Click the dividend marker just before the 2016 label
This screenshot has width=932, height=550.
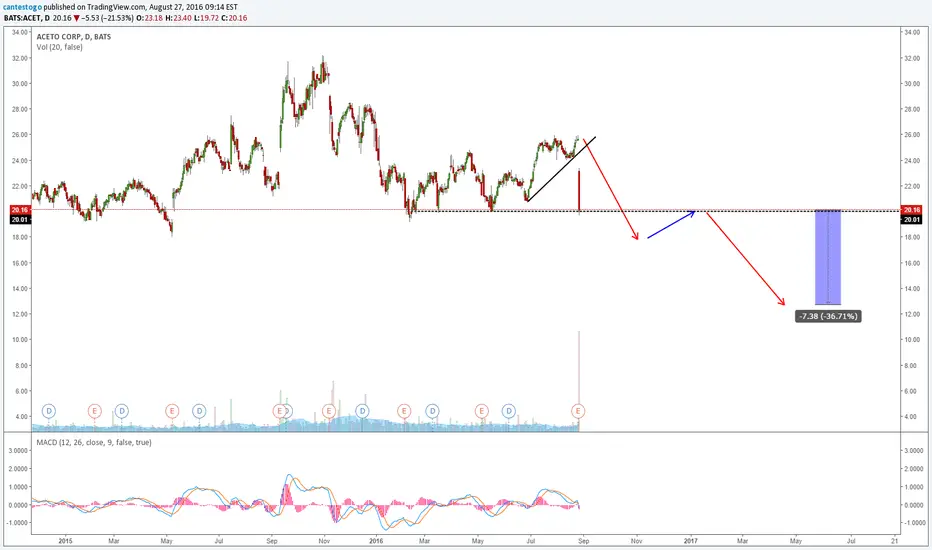click(x=362, y=411)
